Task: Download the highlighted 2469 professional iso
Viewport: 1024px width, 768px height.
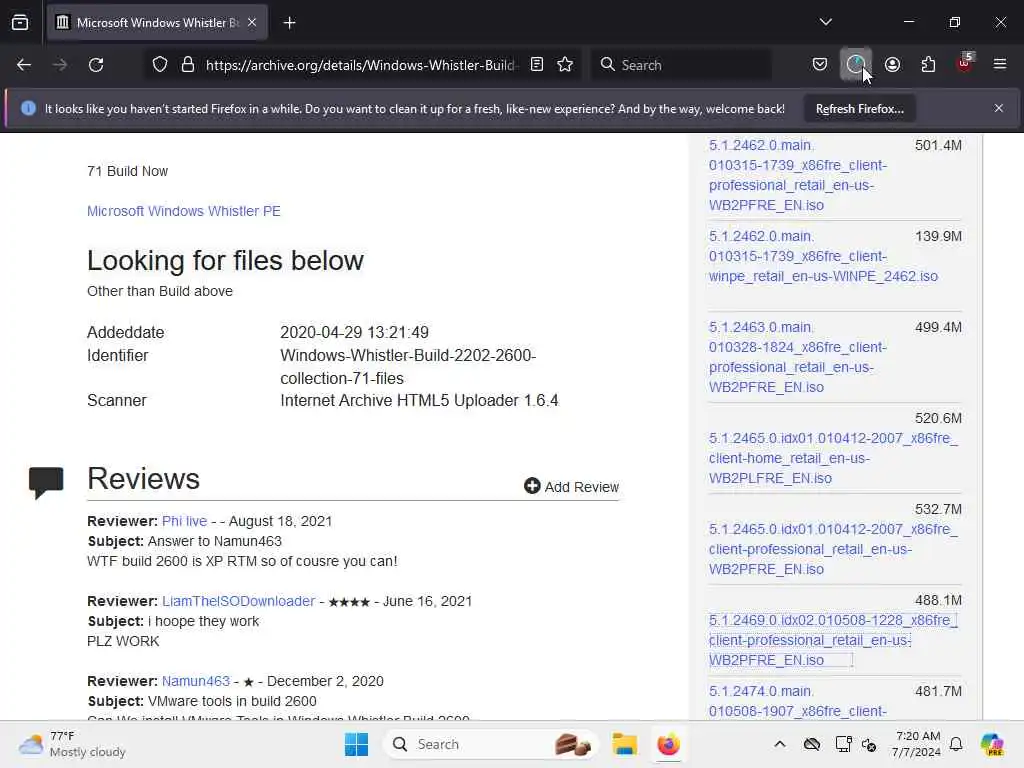Action: 833,640
